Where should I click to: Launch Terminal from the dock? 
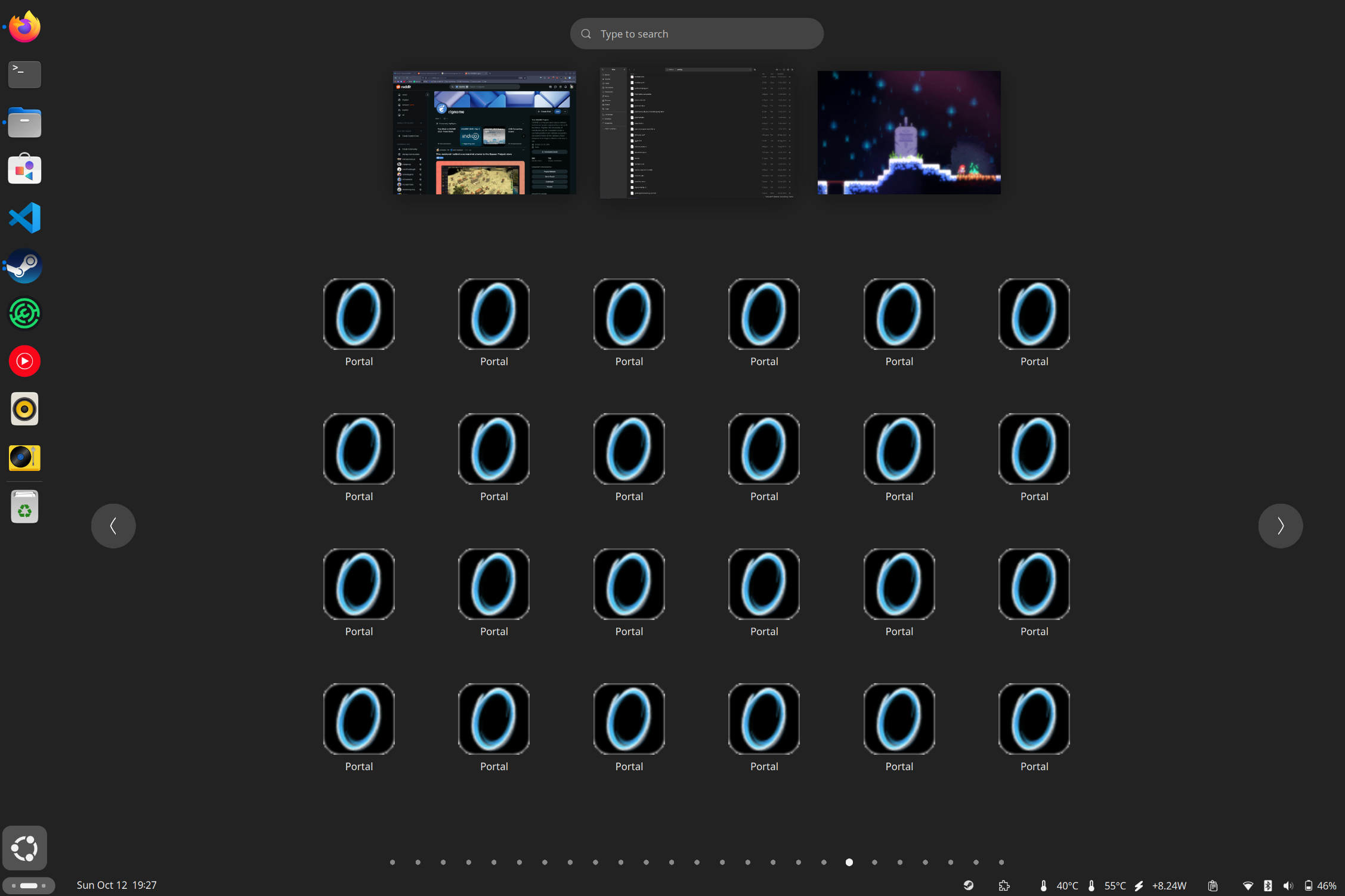[x=24, y=75]
